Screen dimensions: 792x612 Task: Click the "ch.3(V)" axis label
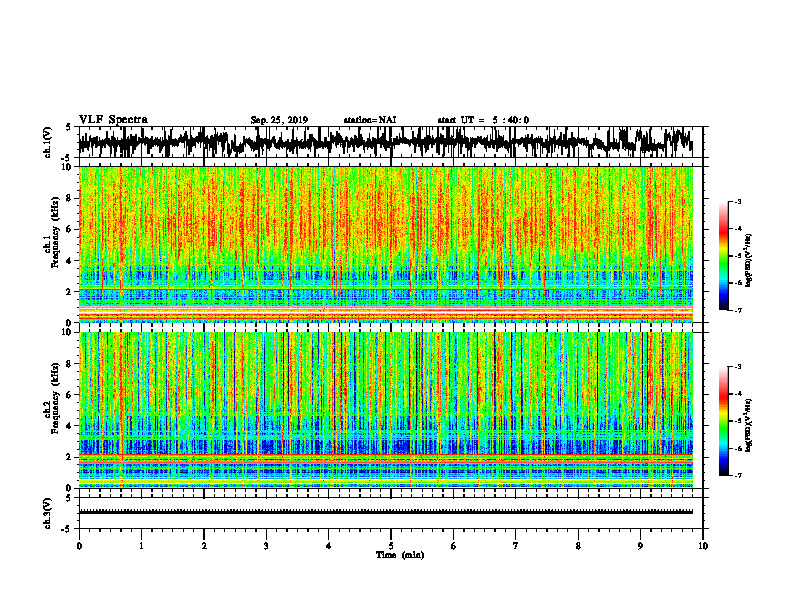[48, 514]
